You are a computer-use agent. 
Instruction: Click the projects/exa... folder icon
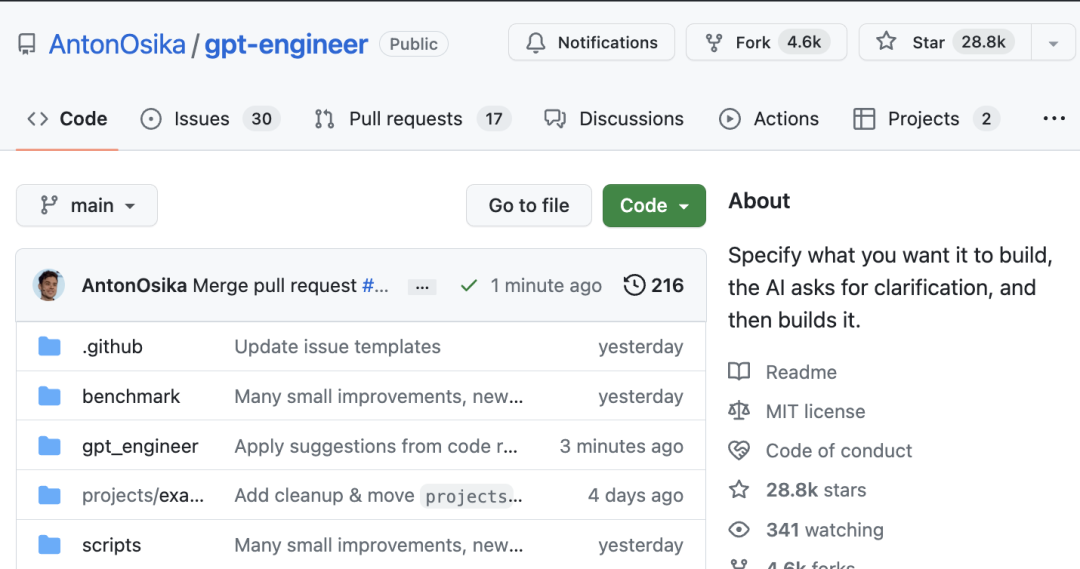coord(50,495)
